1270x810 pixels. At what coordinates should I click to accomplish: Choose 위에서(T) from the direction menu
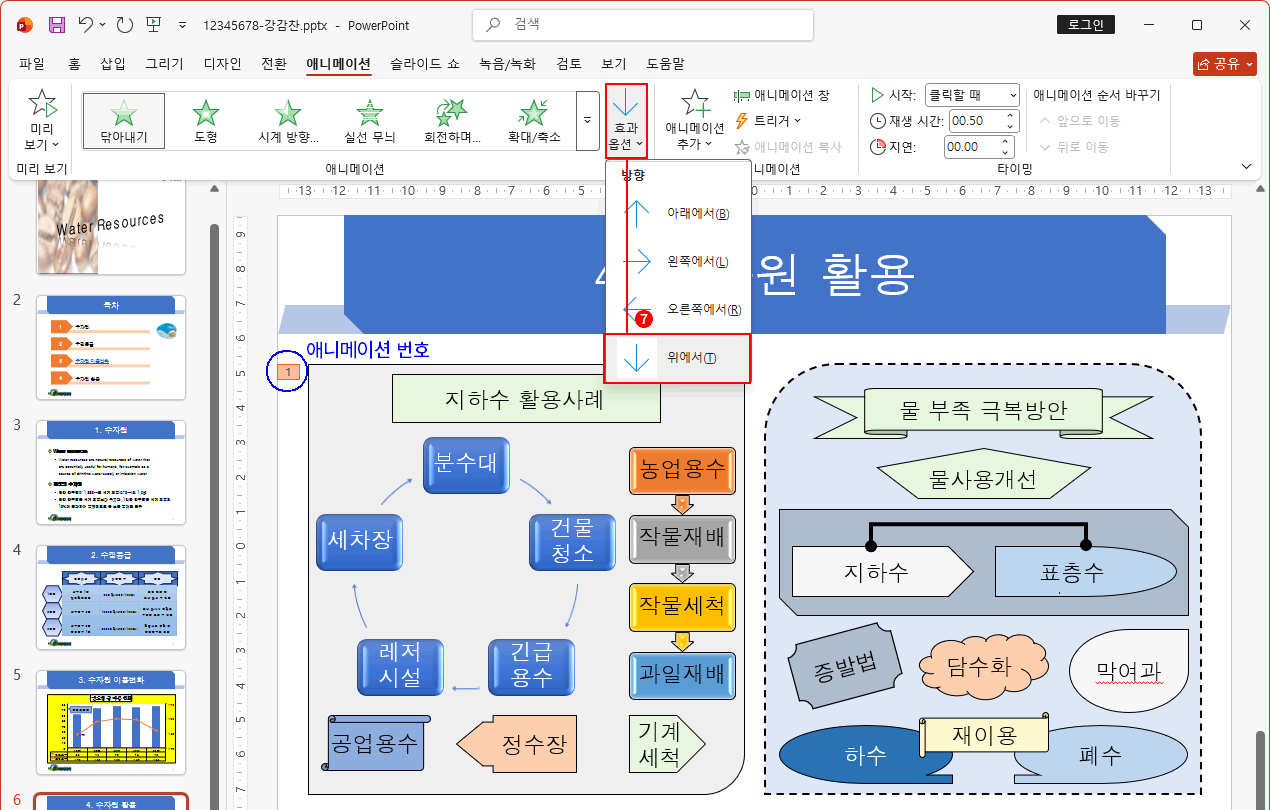tap(680, 358)
